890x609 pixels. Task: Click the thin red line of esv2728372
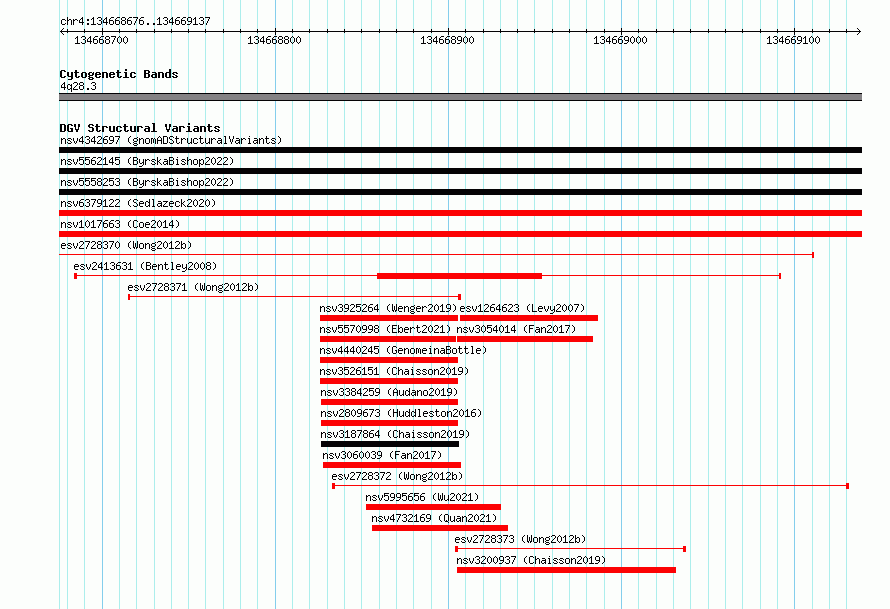pyautogui.click(x=590, y=486)
